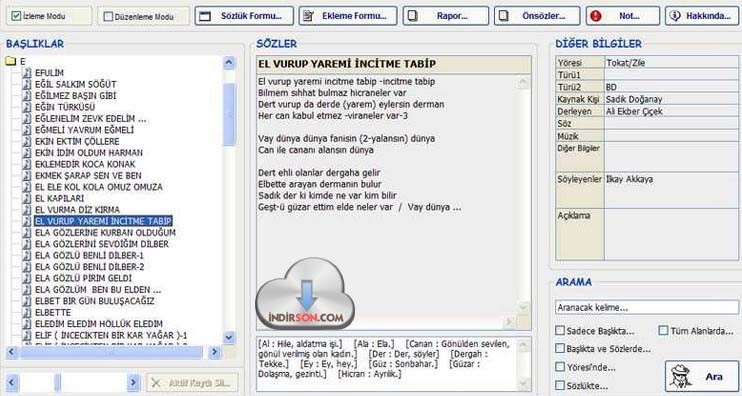Click note icon beside ELA GÖZLERİNE KURBAN OLDUĞUM
Screen dimensions: 742x396
point(27,232)
